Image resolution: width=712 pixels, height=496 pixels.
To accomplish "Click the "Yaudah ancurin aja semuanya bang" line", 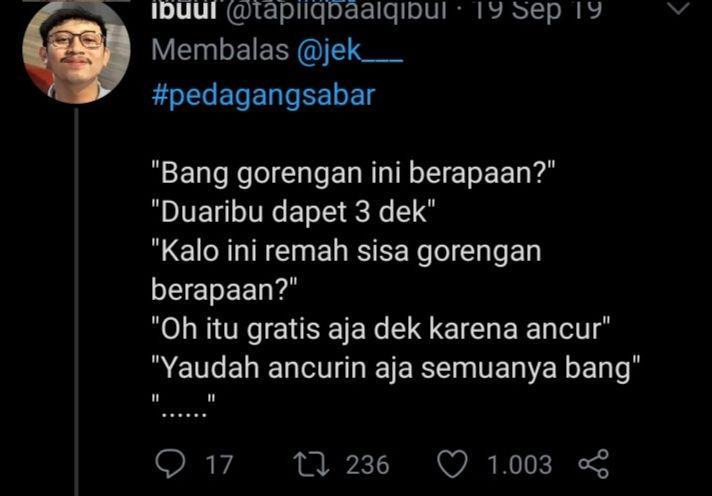I will coord(396,368).
